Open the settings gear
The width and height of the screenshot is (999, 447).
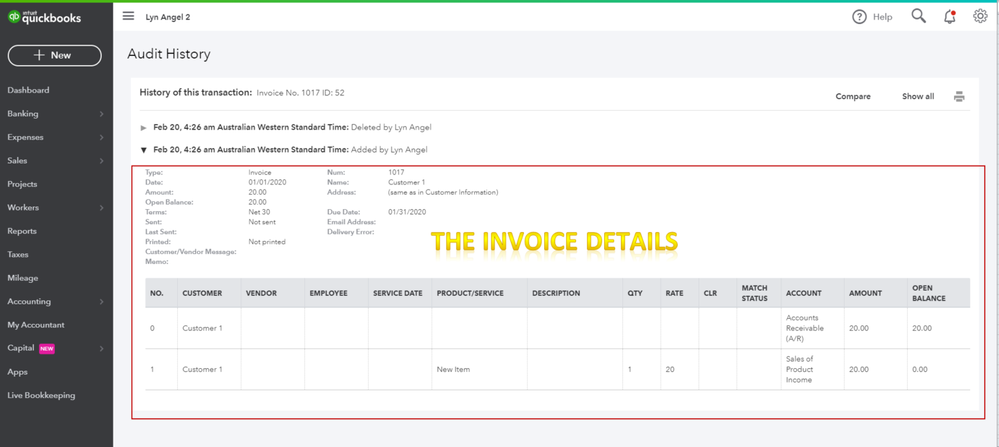(x=980, y=17)
